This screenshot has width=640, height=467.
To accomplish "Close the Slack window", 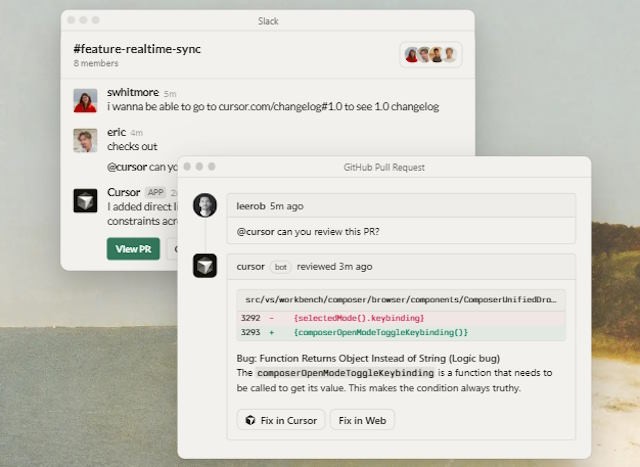I will pyautogui.click(x=71, y=20).
